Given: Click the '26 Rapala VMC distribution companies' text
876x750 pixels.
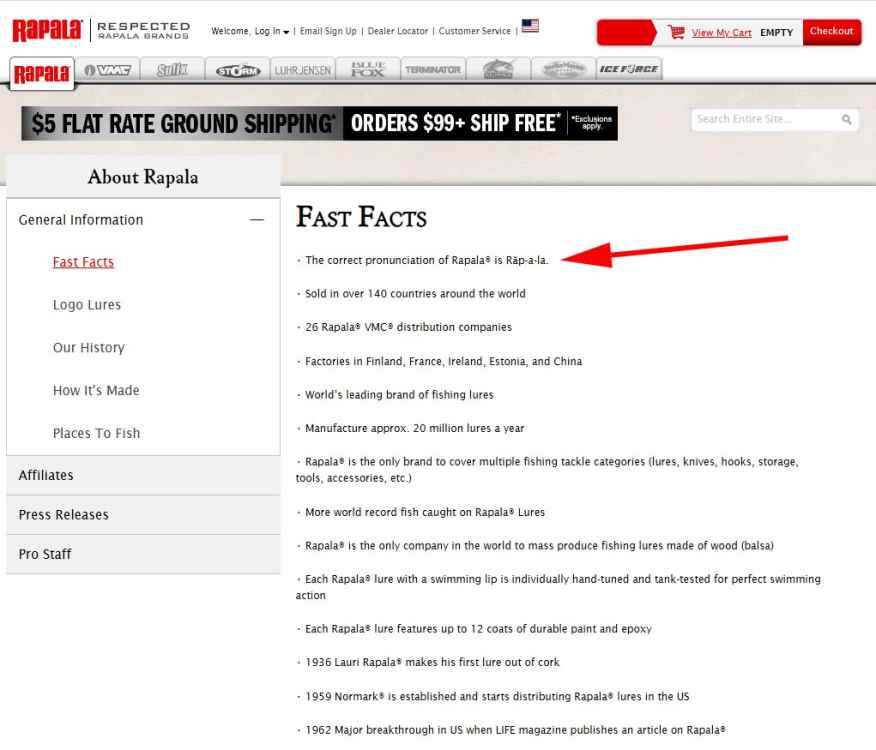Looking at the screenshot, I should pos(408,327).
